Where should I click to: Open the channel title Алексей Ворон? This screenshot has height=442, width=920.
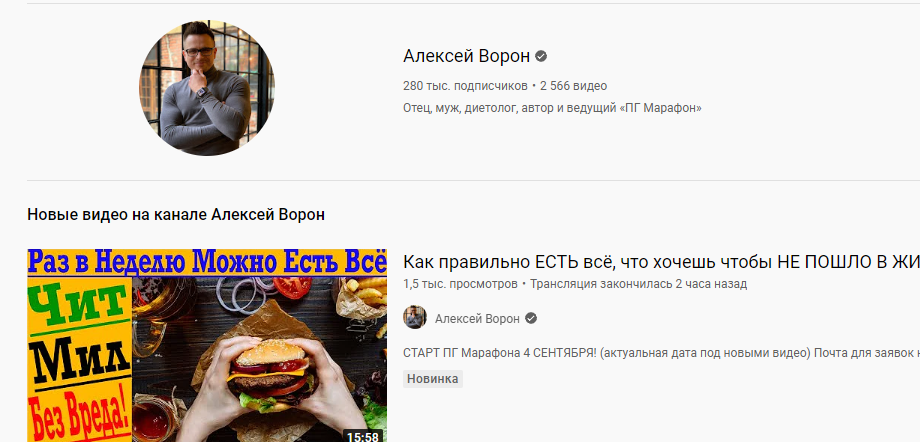pyautogui.click(x=466, y=56)
